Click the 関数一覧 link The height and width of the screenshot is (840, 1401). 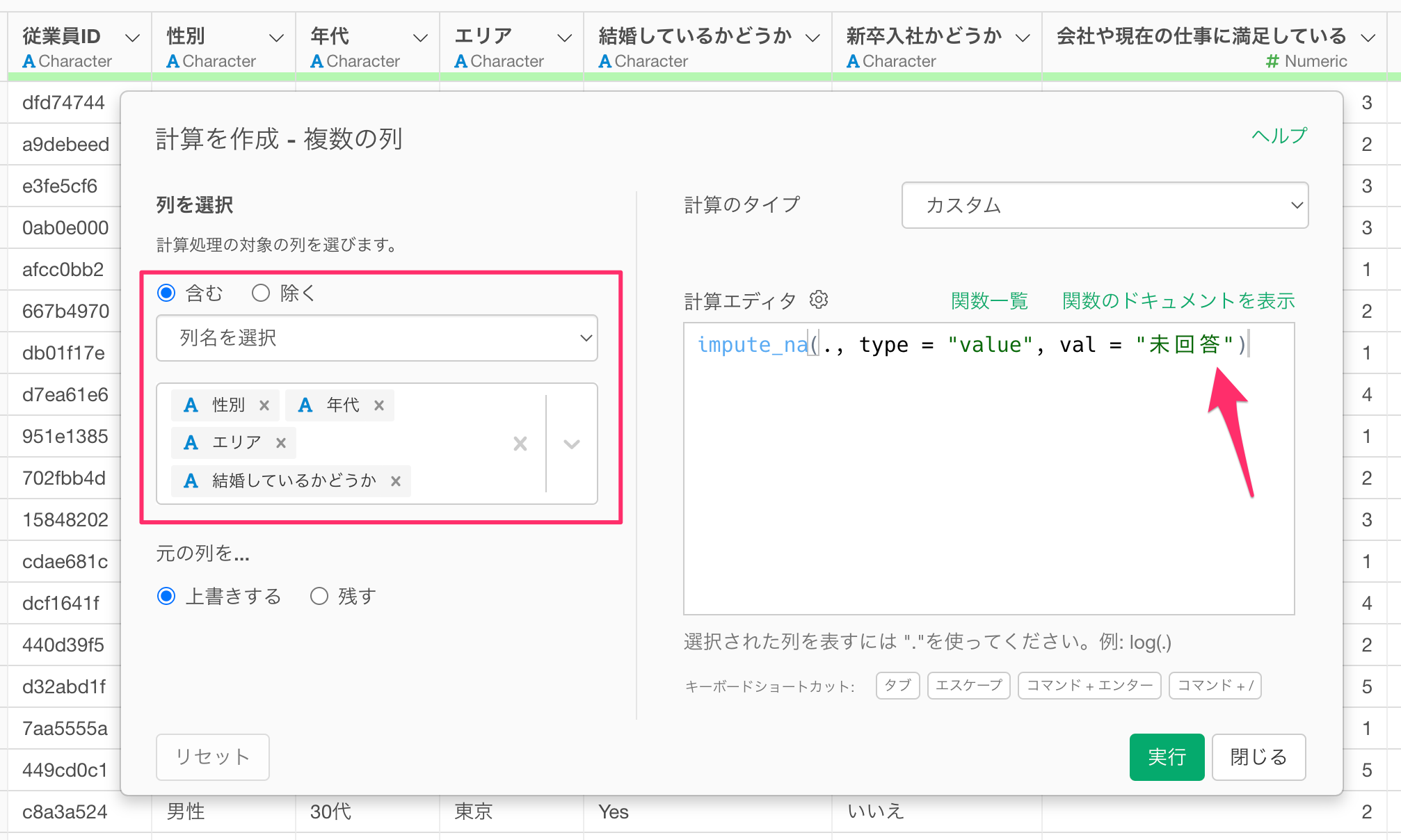pos(989,300)
